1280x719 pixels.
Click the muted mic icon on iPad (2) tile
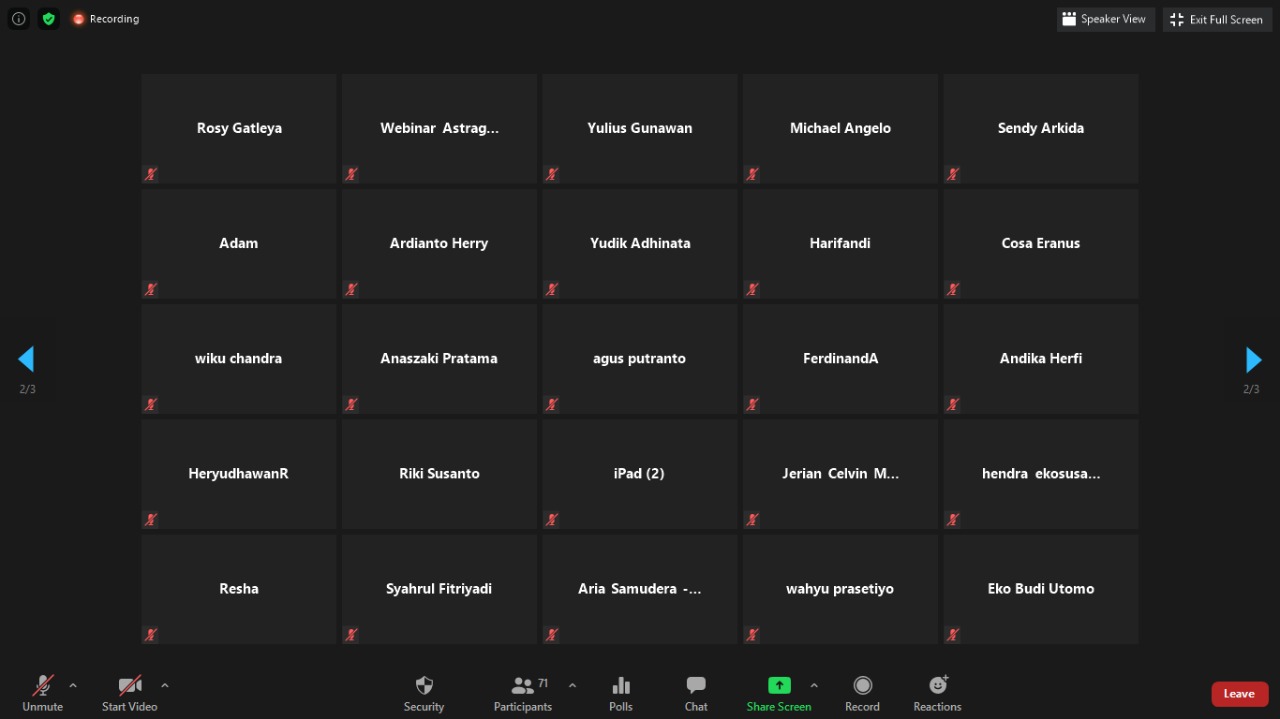[552, 519]
